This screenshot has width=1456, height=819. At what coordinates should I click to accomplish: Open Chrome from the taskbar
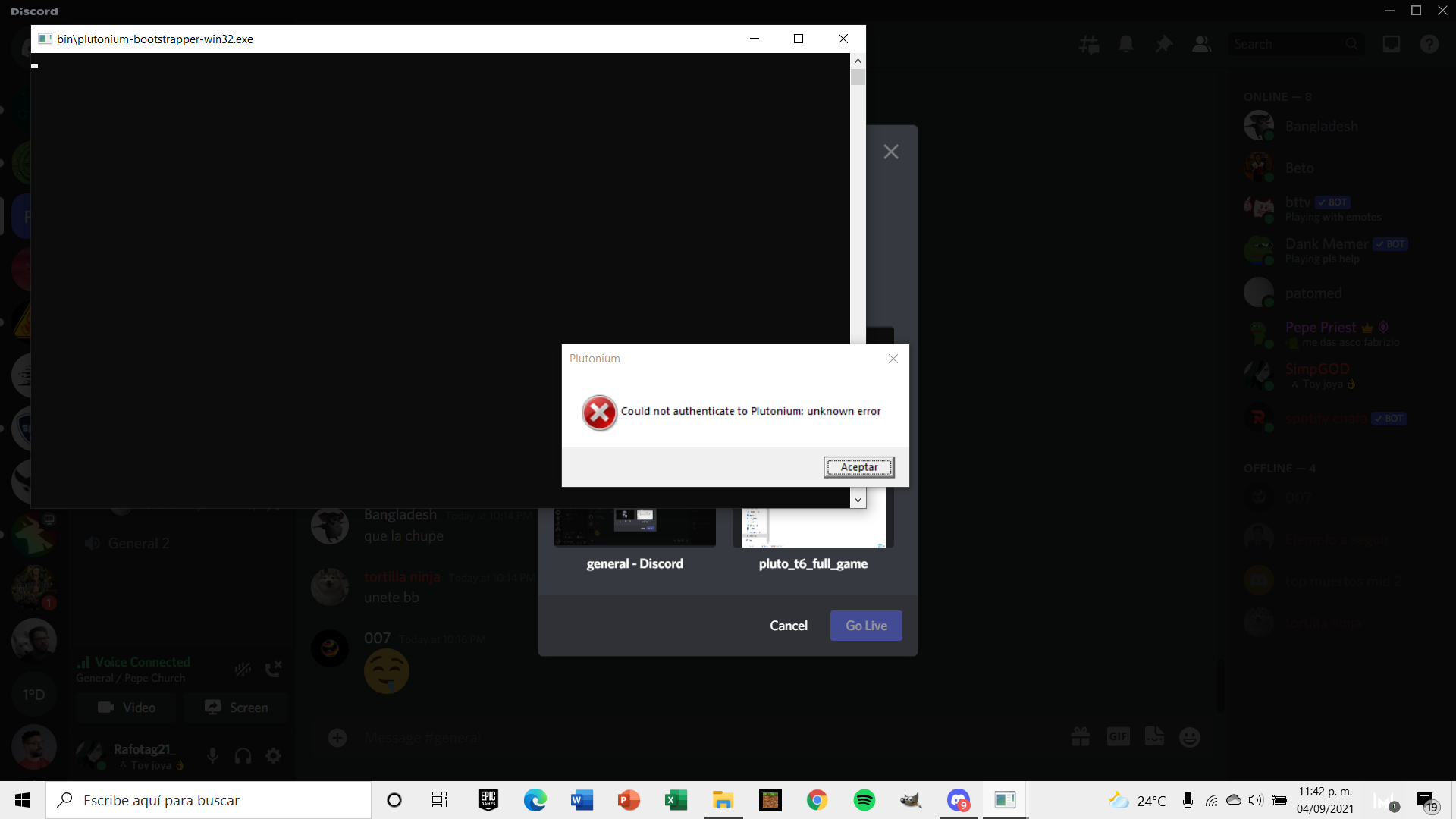[x=817, y=800]
